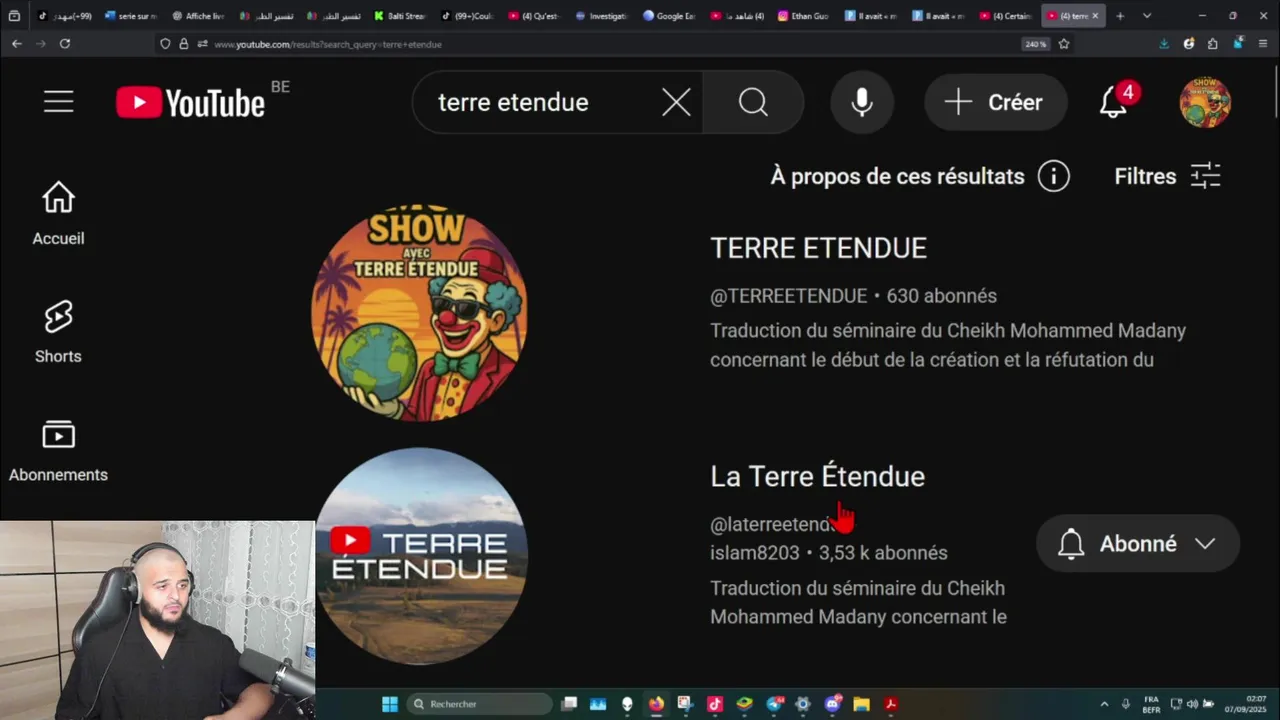Click the 3,53 k abonnés text
This screenshot has width=1280, height=720.
[883, 553]
